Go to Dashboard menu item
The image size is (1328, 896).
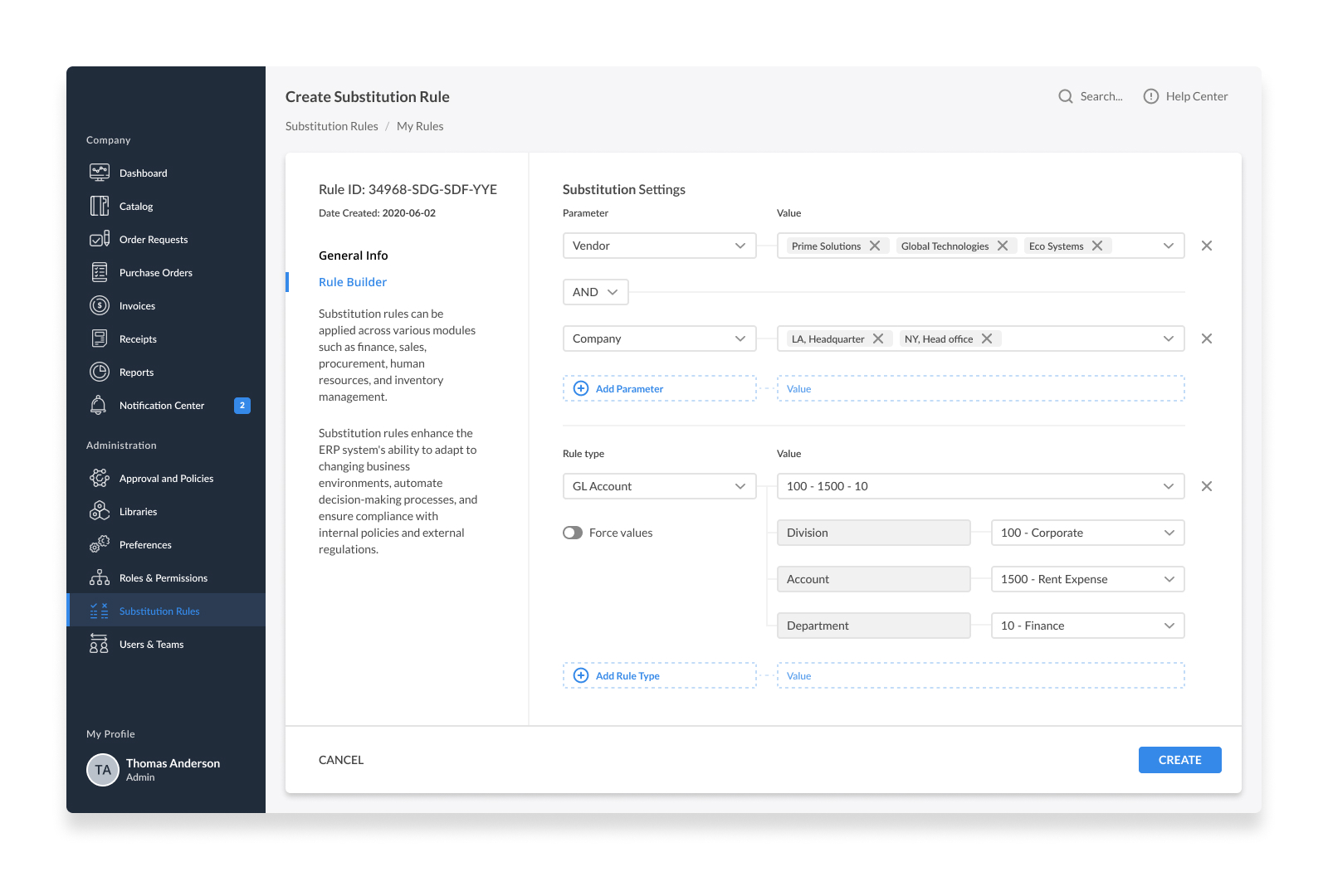point(166,173)
